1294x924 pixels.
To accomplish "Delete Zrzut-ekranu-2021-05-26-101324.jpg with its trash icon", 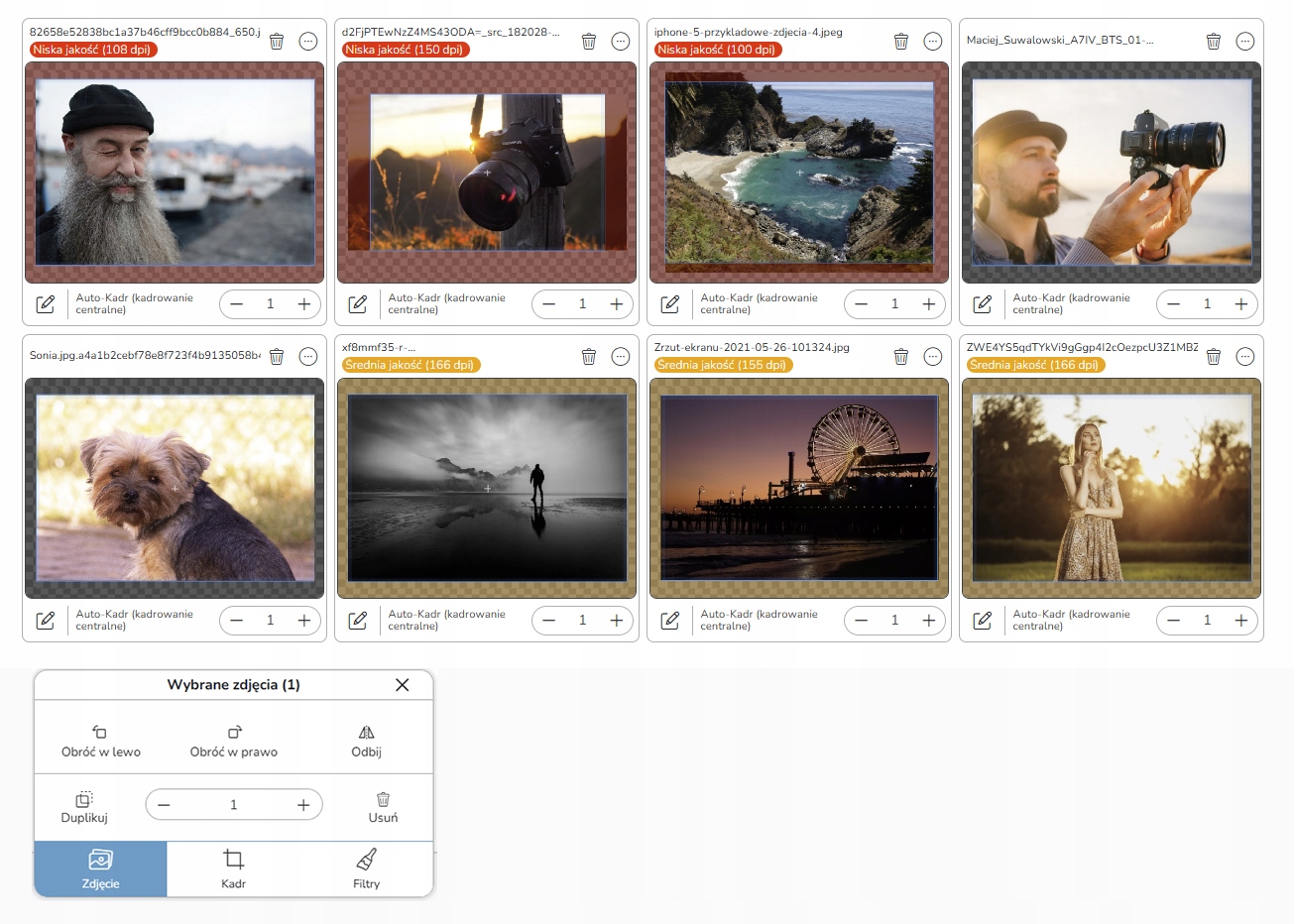I will pyautogui.click(x=901, y=356).
